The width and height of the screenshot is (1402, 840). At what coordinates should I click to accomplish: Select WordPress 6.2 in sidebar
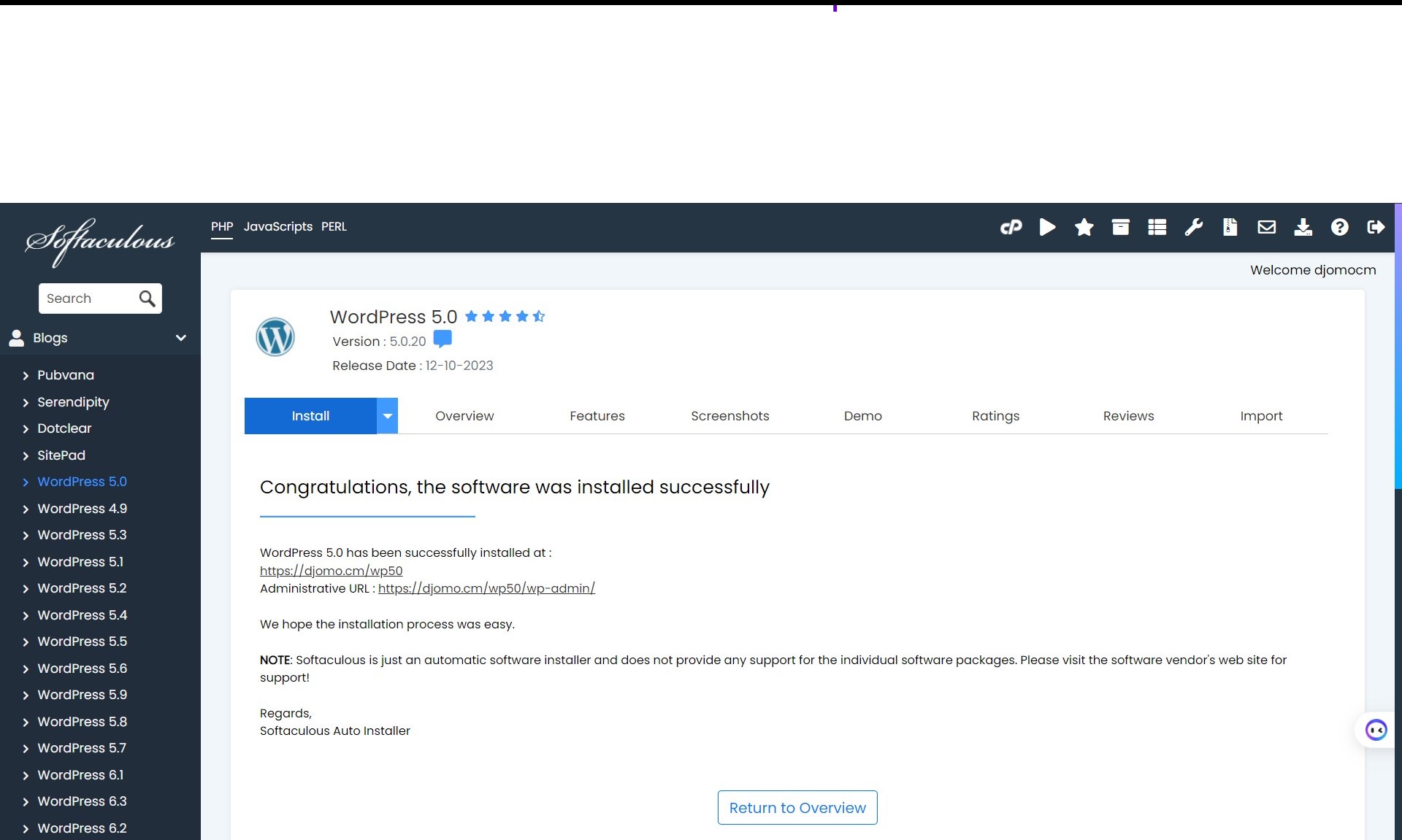[x=82, y=828]
